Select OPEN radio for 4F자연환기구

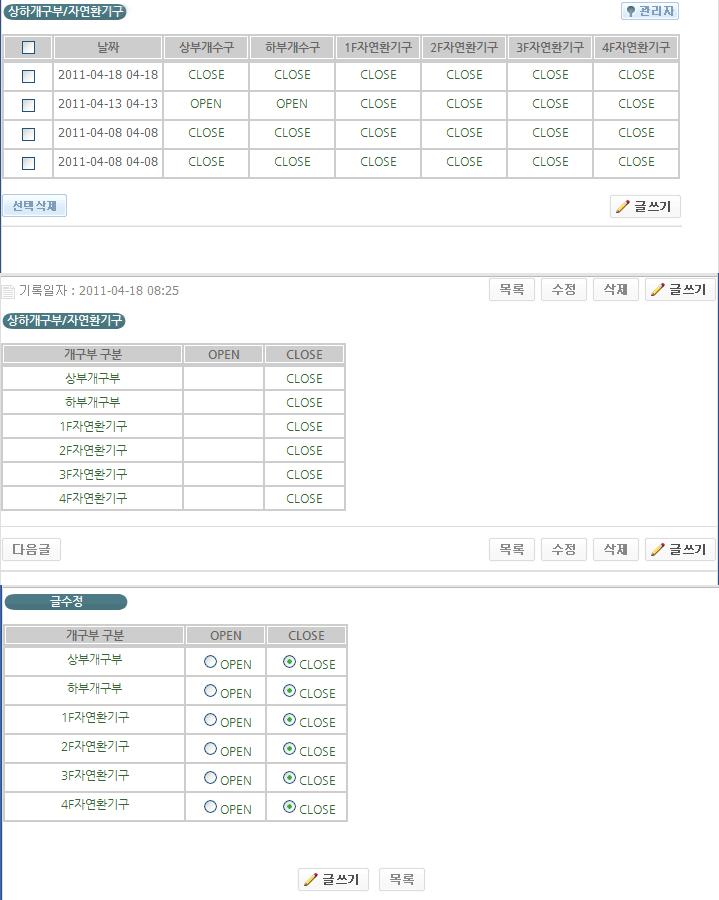coord(210,807)
